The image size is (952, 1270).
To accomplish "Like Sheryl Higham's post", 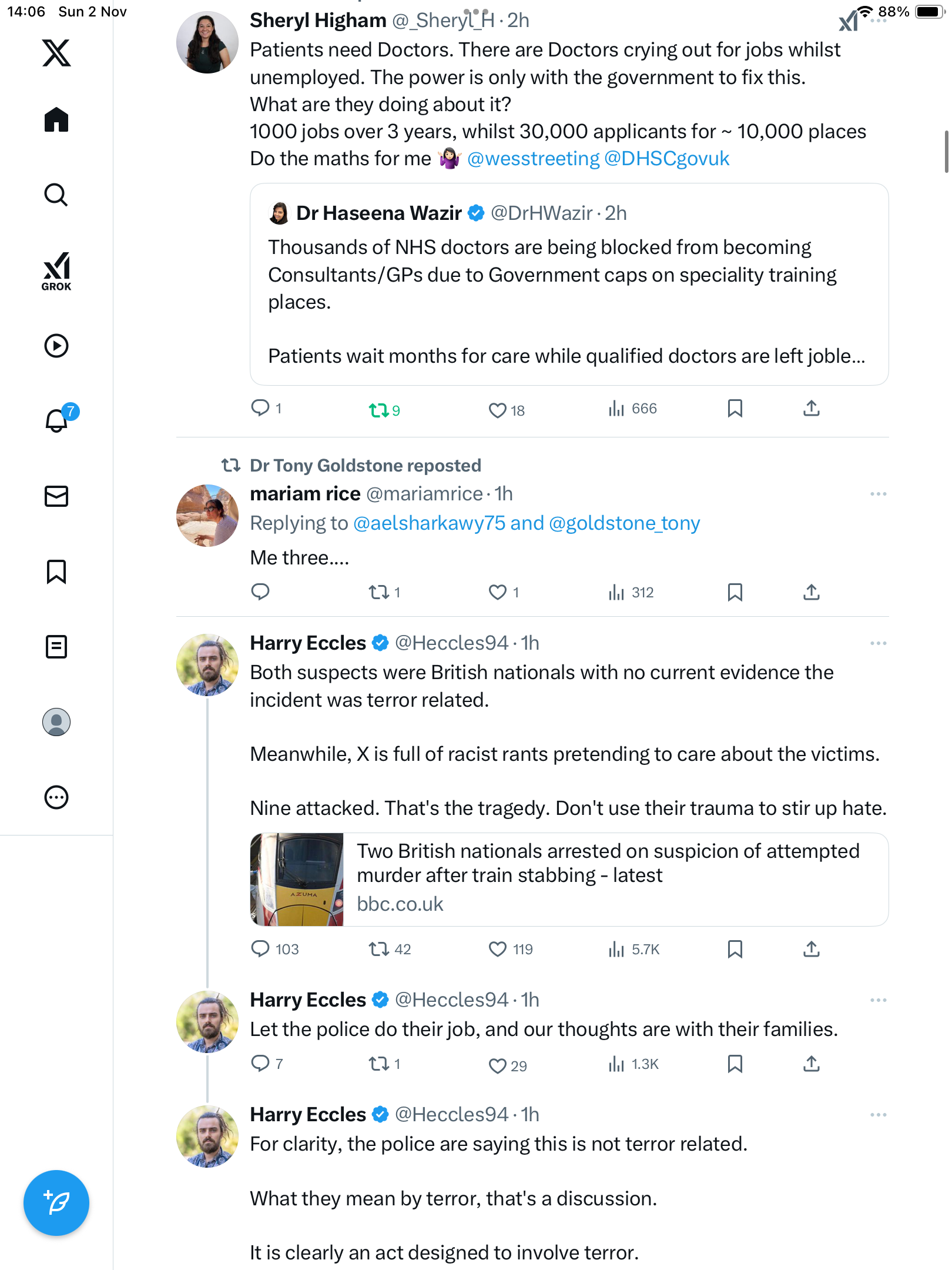I will [x=498, y=410].
